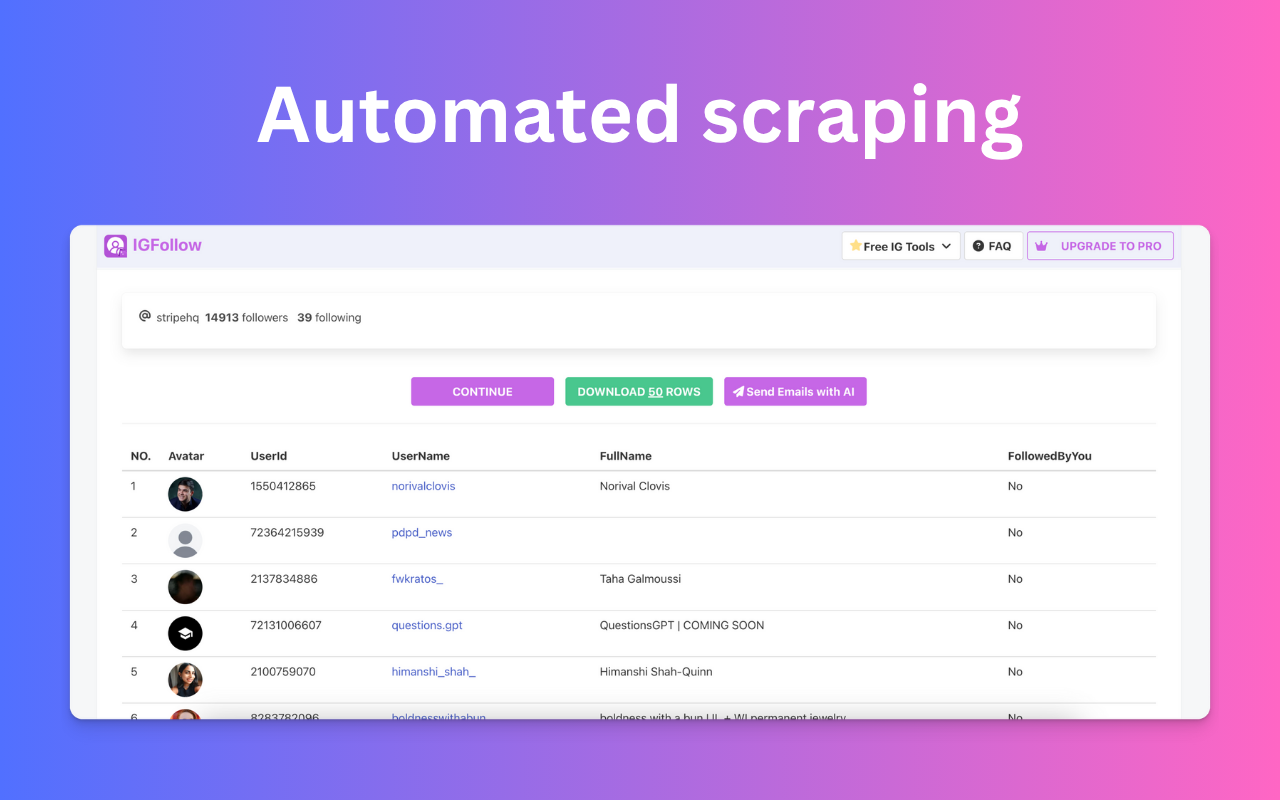
Task: Select user ID 1550412865
Action: point(283,486)
